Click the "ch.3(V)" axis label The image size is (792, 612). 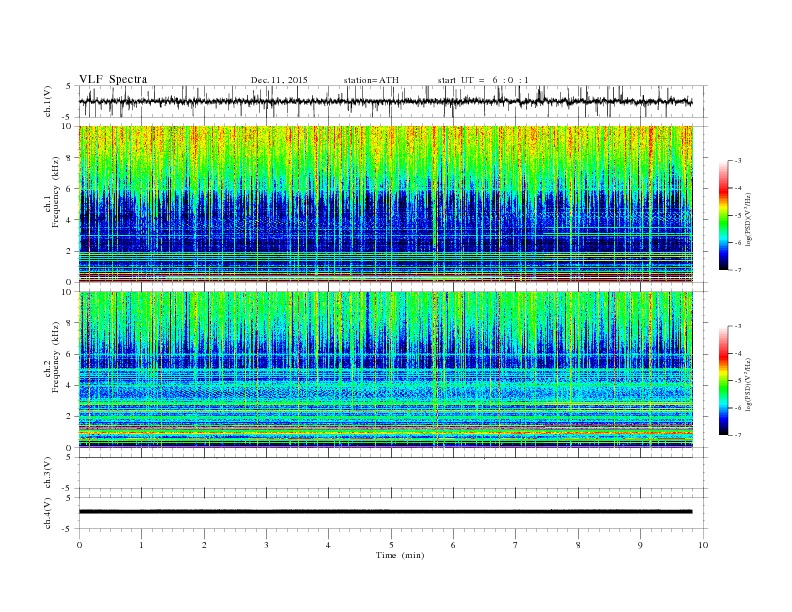coord(48,473)
